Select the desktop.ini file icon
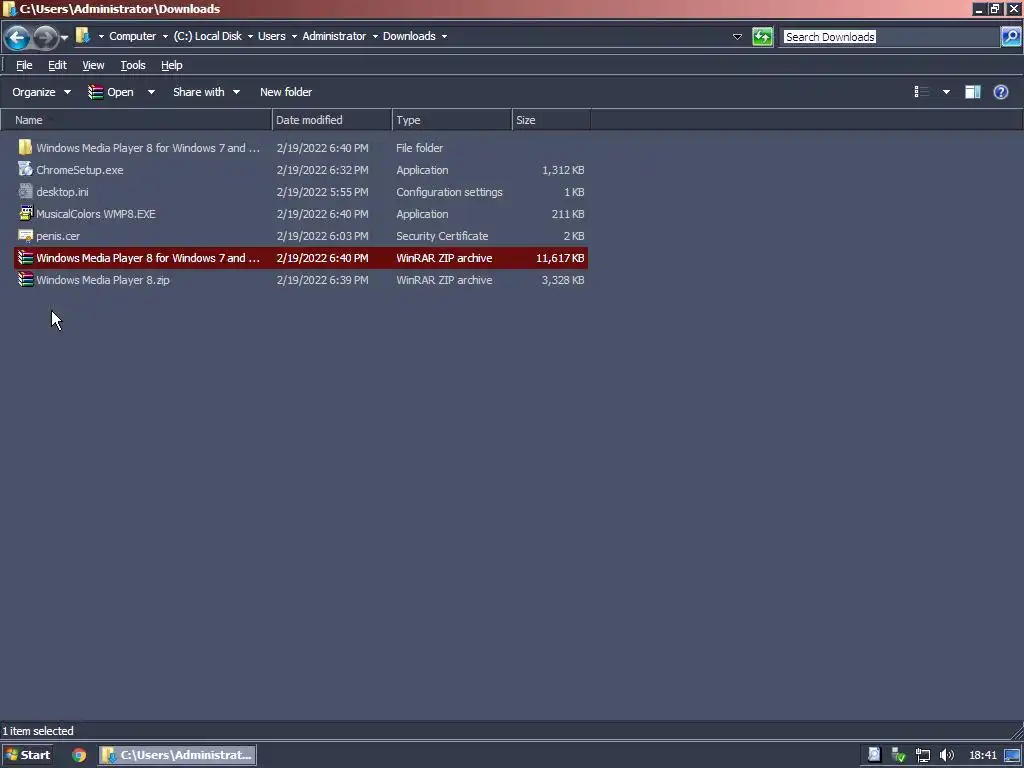Viewport: 1024px width, 768px height. (25, 192)
